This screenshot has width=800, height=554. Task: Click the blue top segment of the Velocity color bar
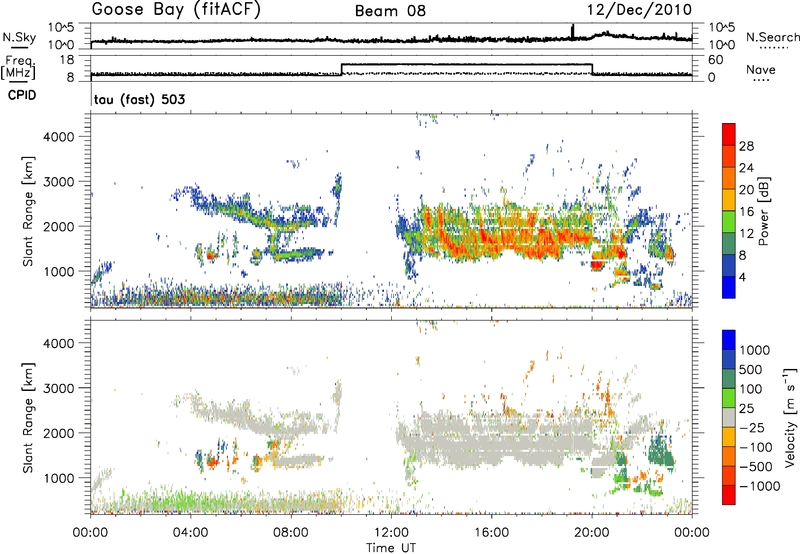click(729, 340)
